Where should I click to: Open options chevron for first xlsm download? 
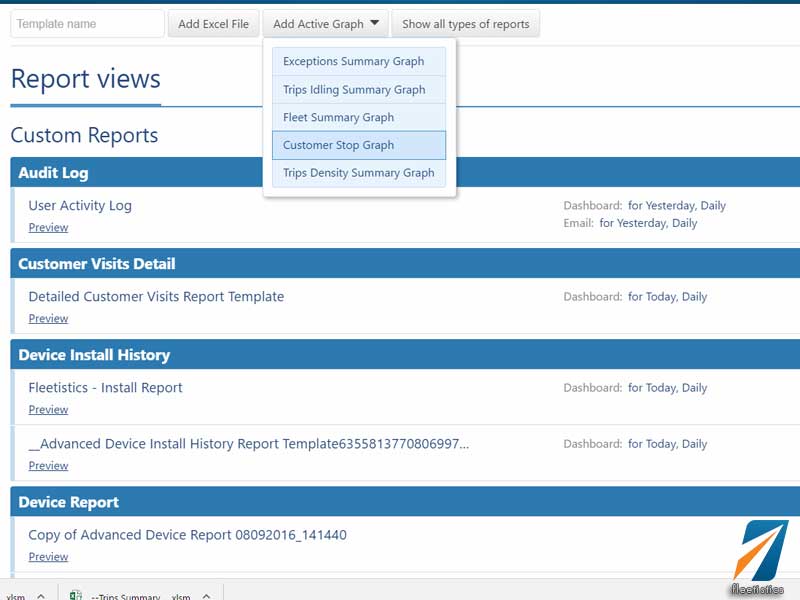tap(41, 595)
